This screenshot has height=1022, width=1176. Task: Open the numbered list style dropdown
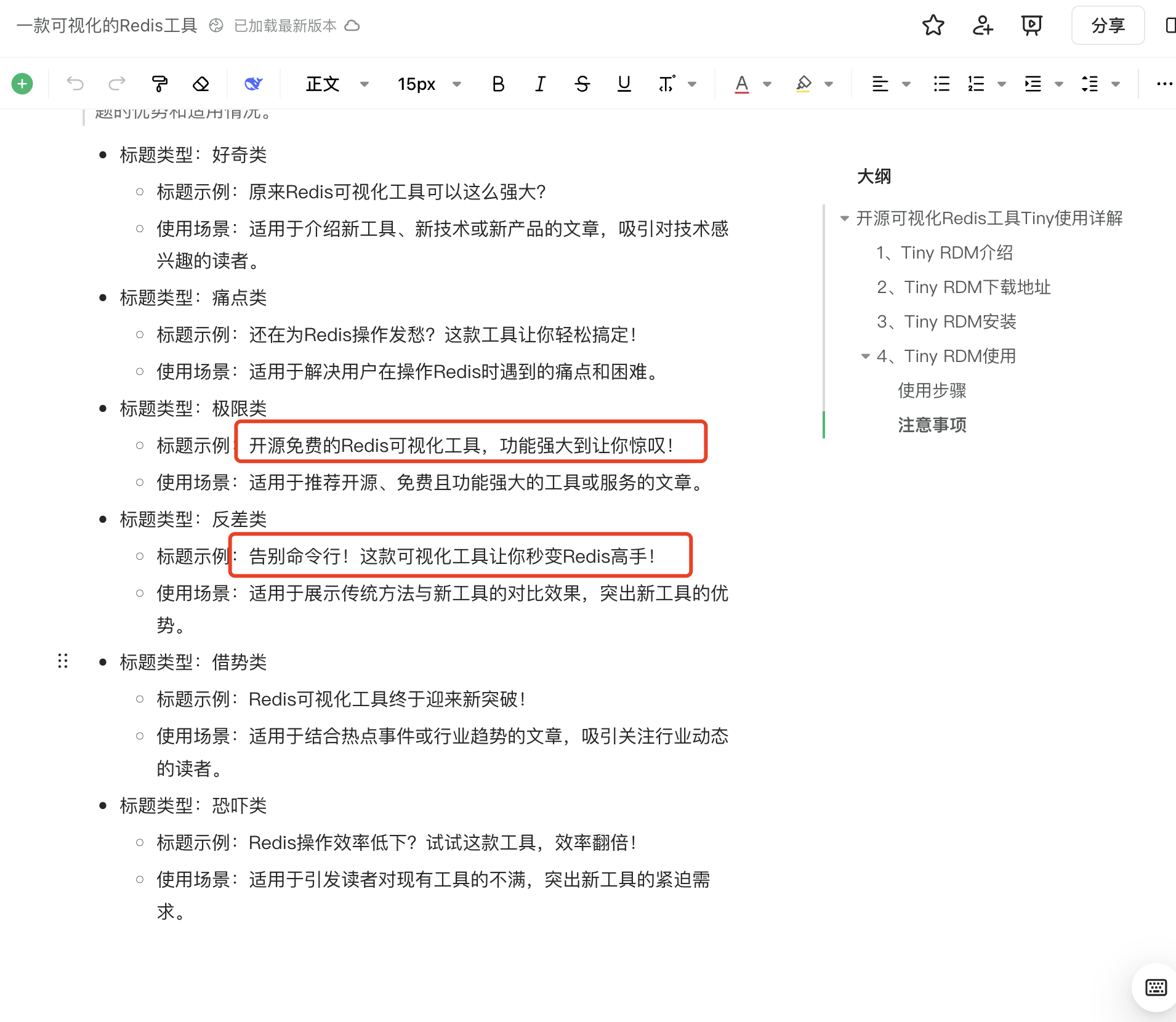(1002, 84)
